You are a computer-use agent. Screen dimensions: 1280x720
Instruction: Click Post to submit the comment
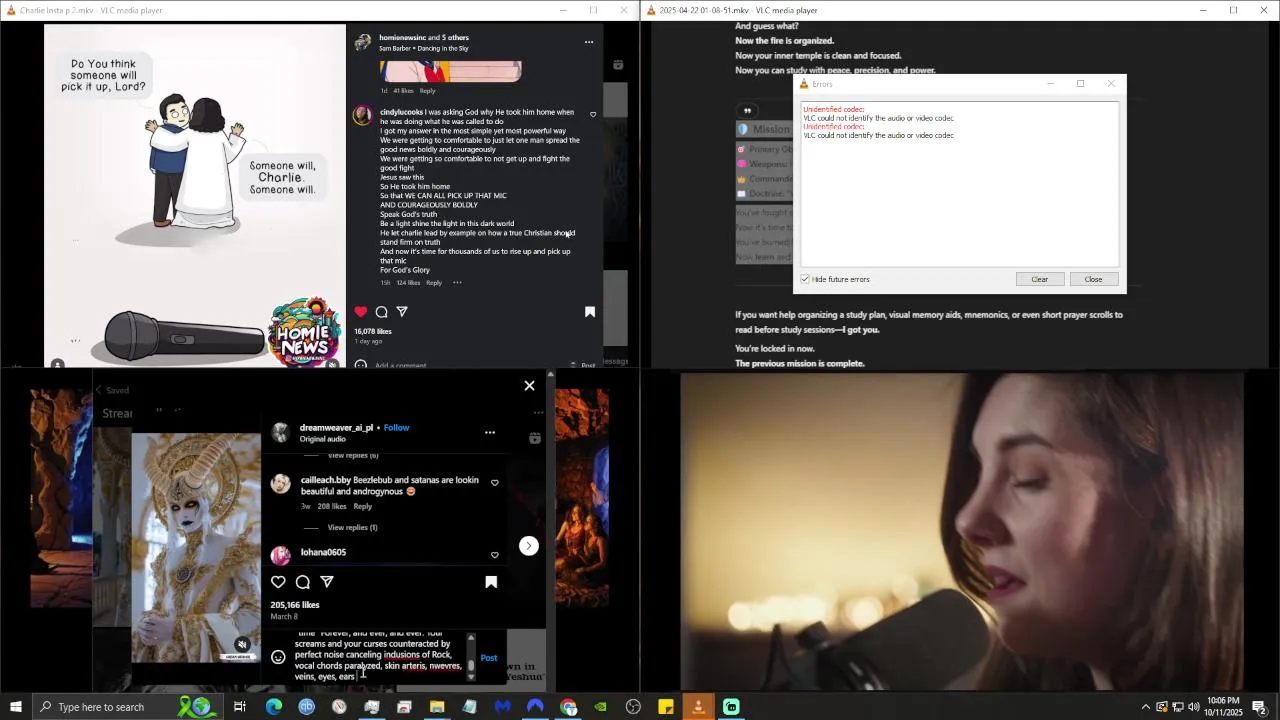click(489, 658)
